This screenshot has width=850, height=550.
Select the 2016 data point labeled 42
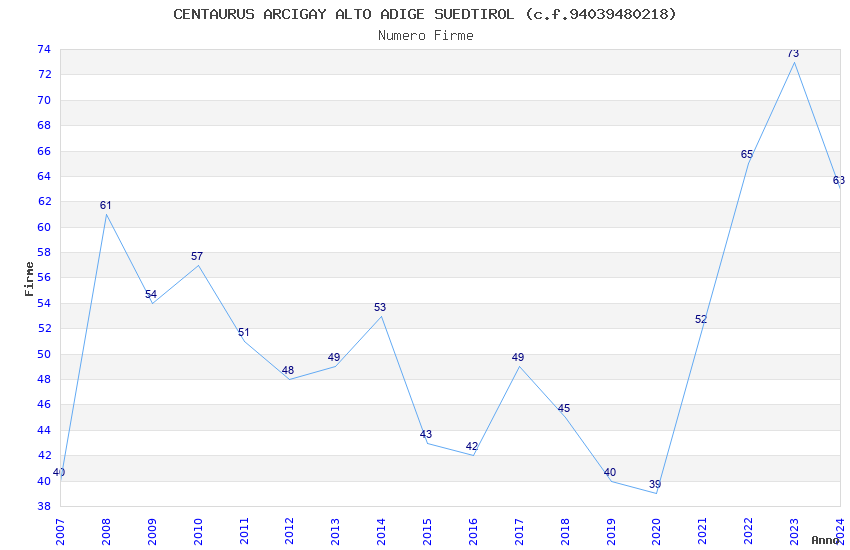(x=472, y=447)
